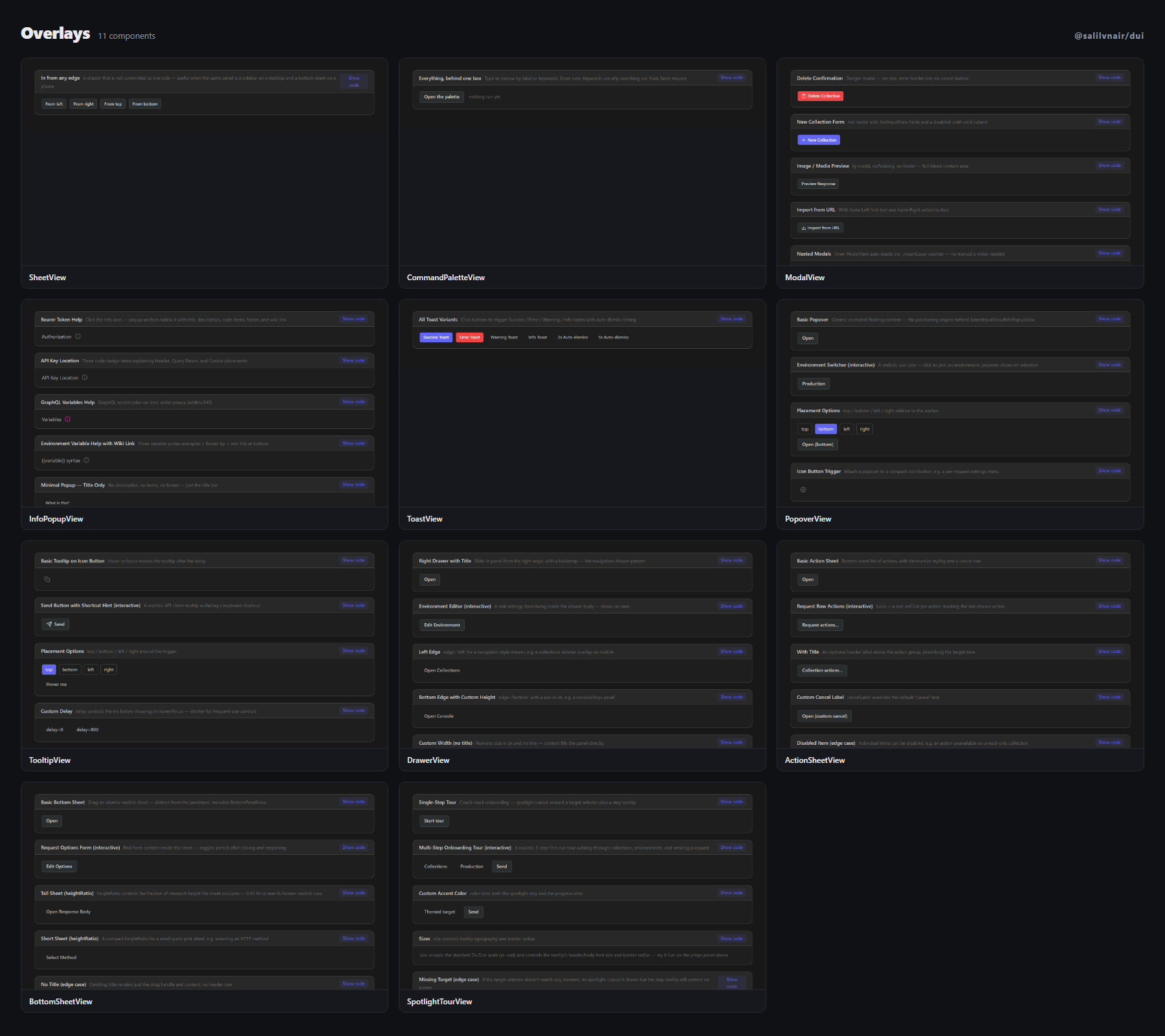The image size is (1165, 1036).
Task: Click the Edit Environment button
Action: (x=442, y=625)
